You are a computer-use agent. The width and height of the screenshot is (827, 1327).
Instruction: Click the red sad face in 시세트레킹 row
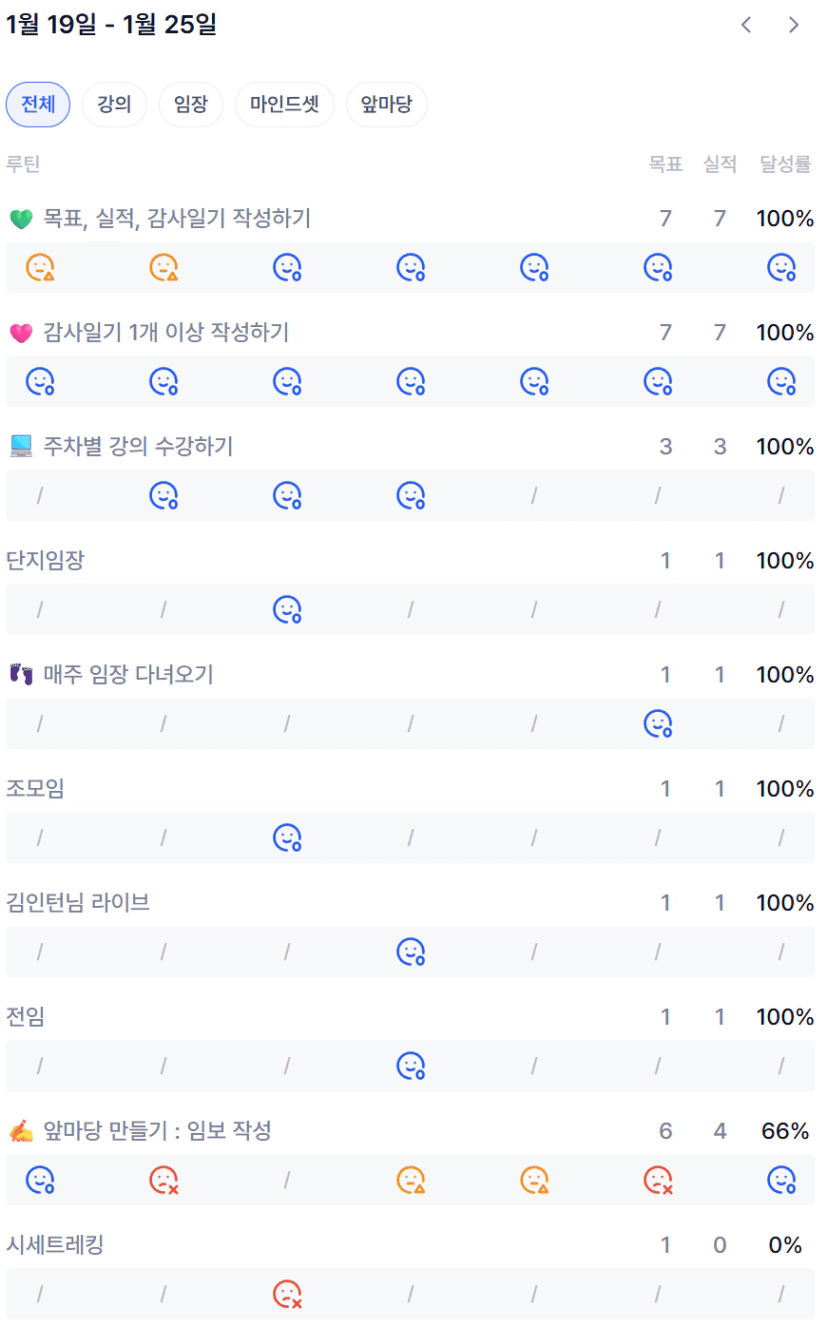[288, 1294]
